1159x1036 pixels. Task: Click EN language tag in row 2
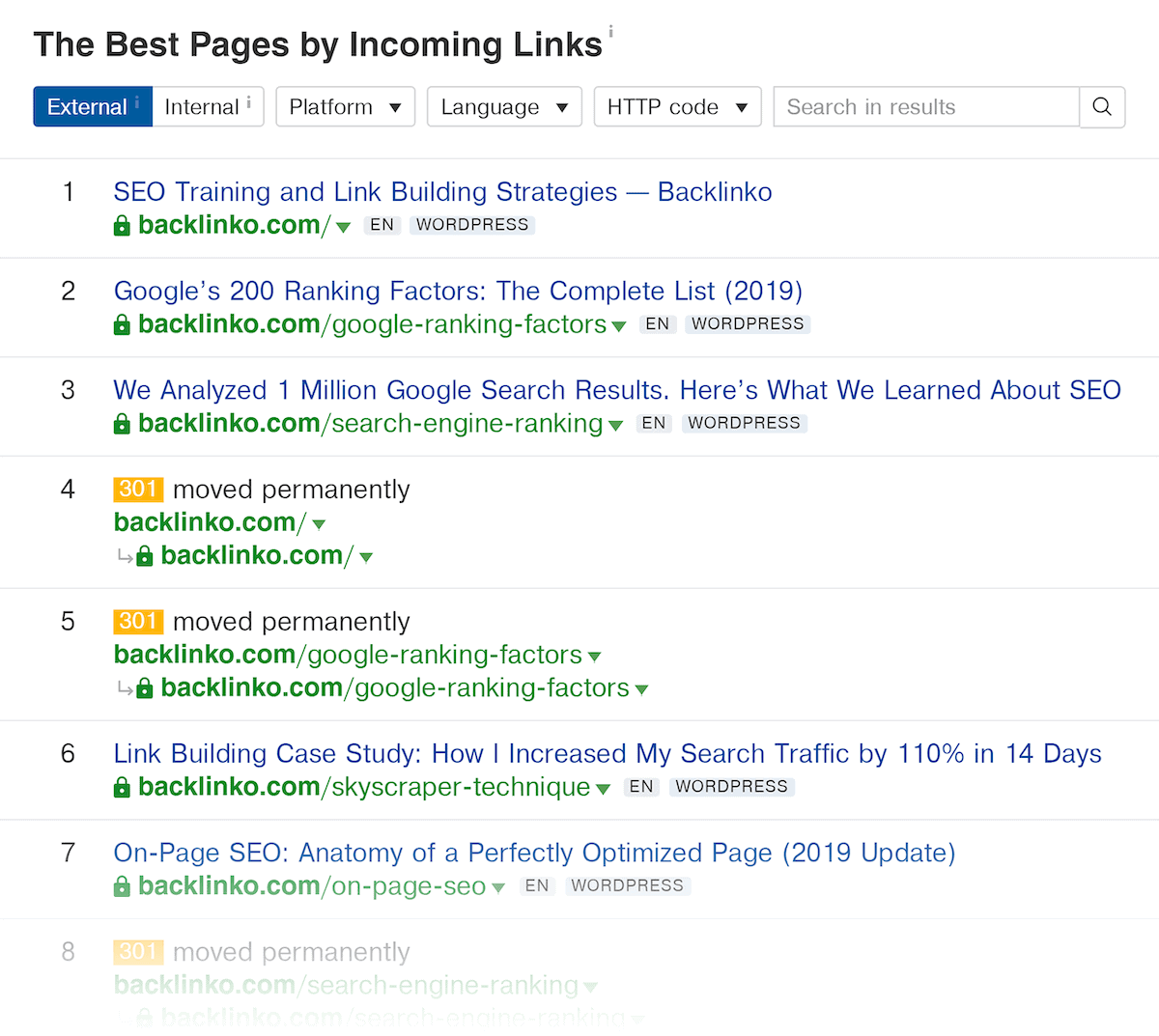click(x=658, y=324)
